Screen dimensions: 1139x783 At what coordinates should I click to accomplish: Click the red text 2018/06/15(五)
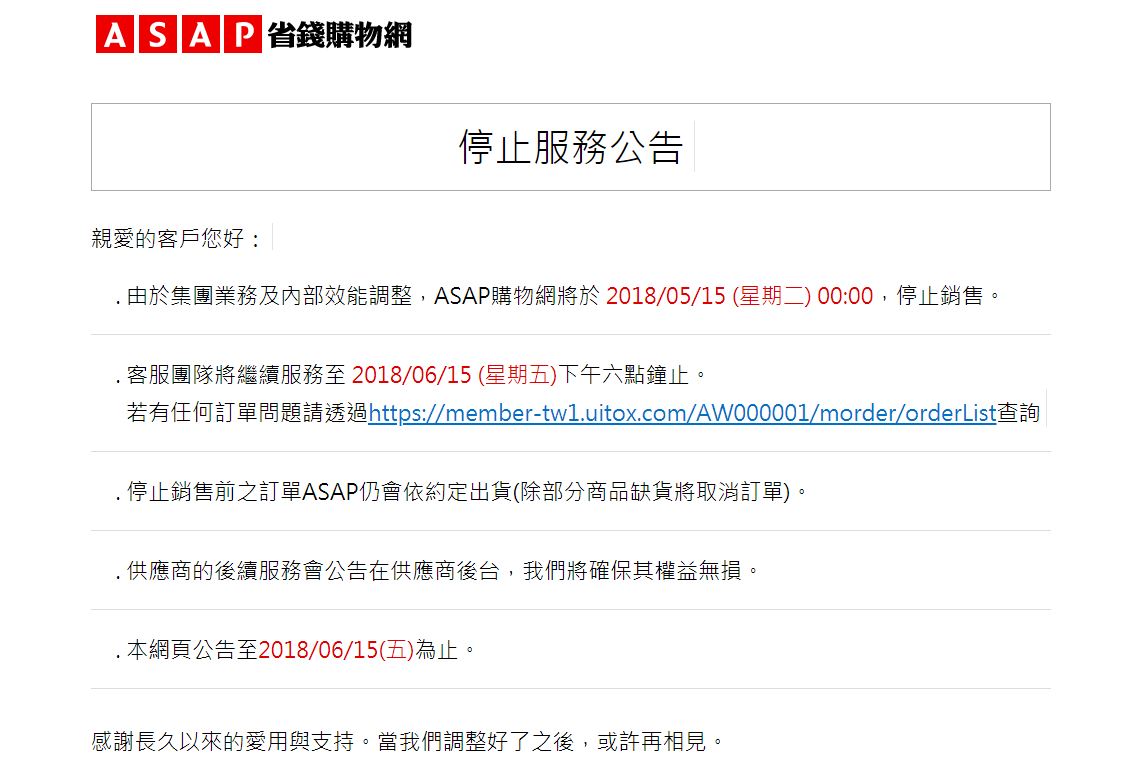336,649
